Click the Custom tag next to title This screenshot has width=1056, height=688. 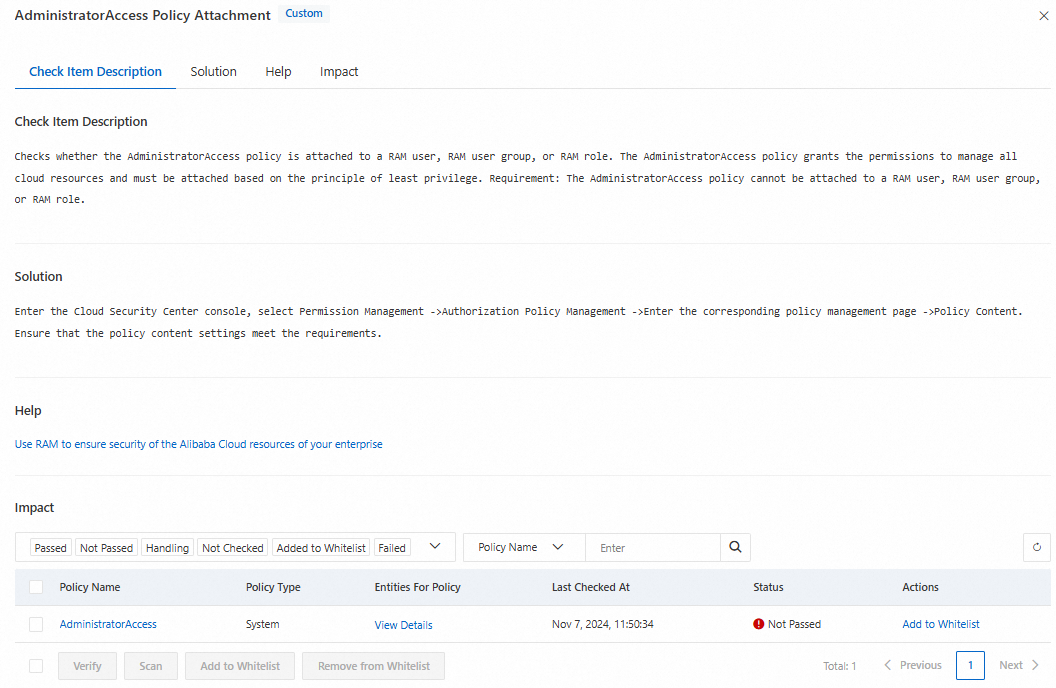[x=304, y=13]
